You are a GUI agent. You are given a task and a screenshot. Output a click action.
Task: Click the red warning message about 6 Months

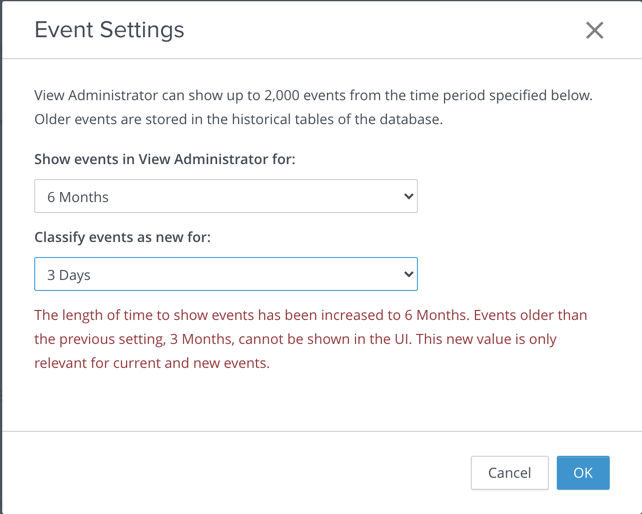(x=310, y=315)
